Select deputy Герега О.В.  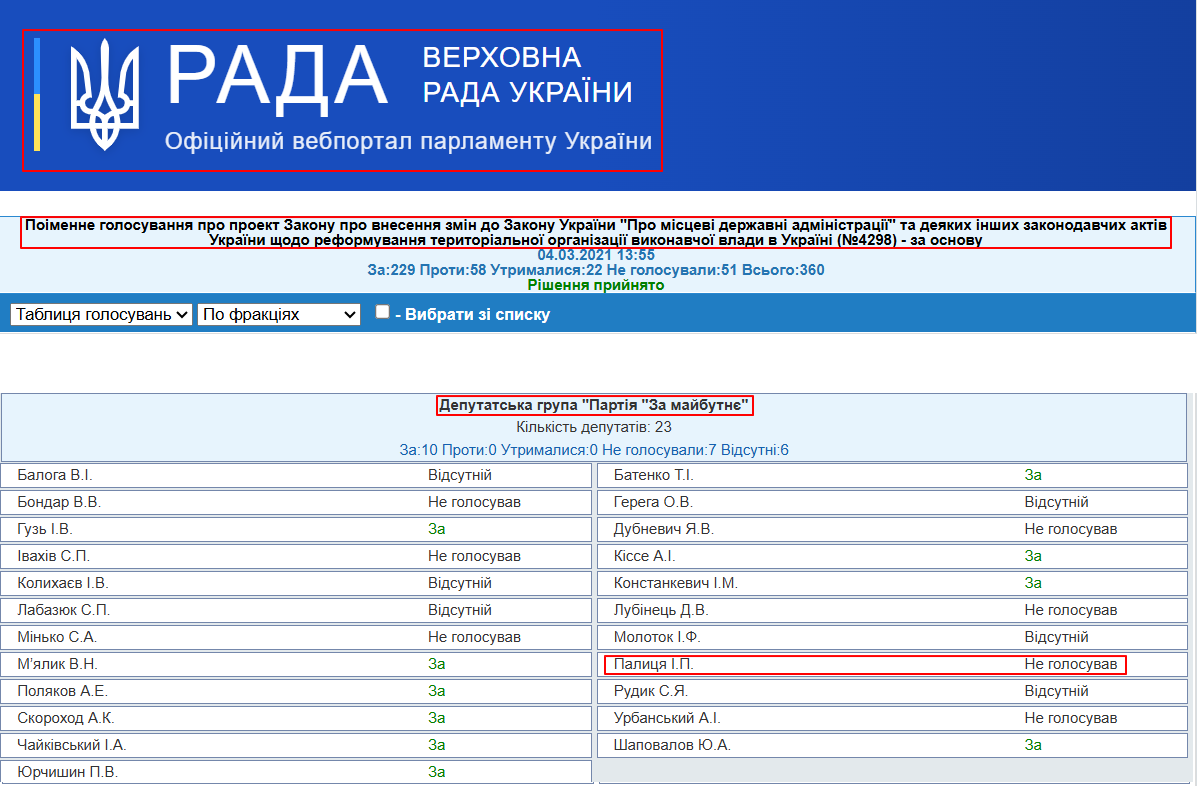653,502
